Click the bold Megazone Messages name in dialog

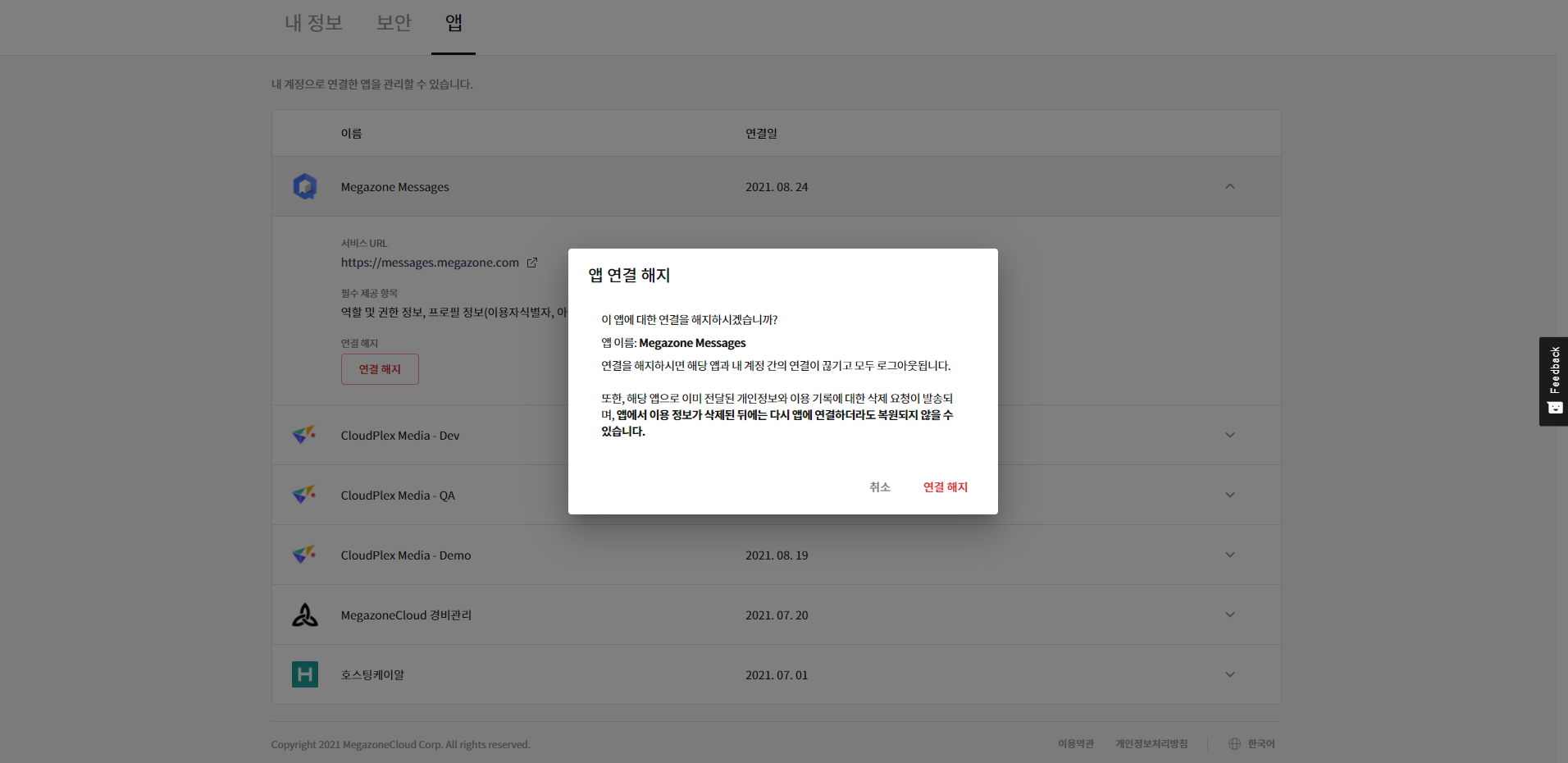tap(692, 343)
